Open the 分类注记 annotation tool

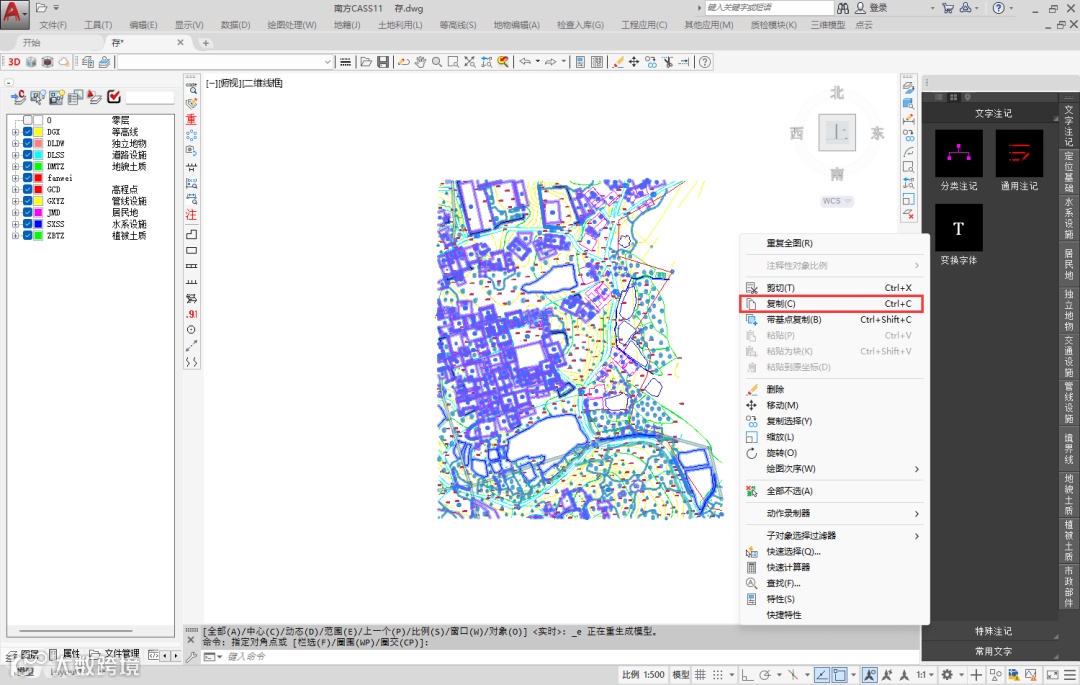958,155
